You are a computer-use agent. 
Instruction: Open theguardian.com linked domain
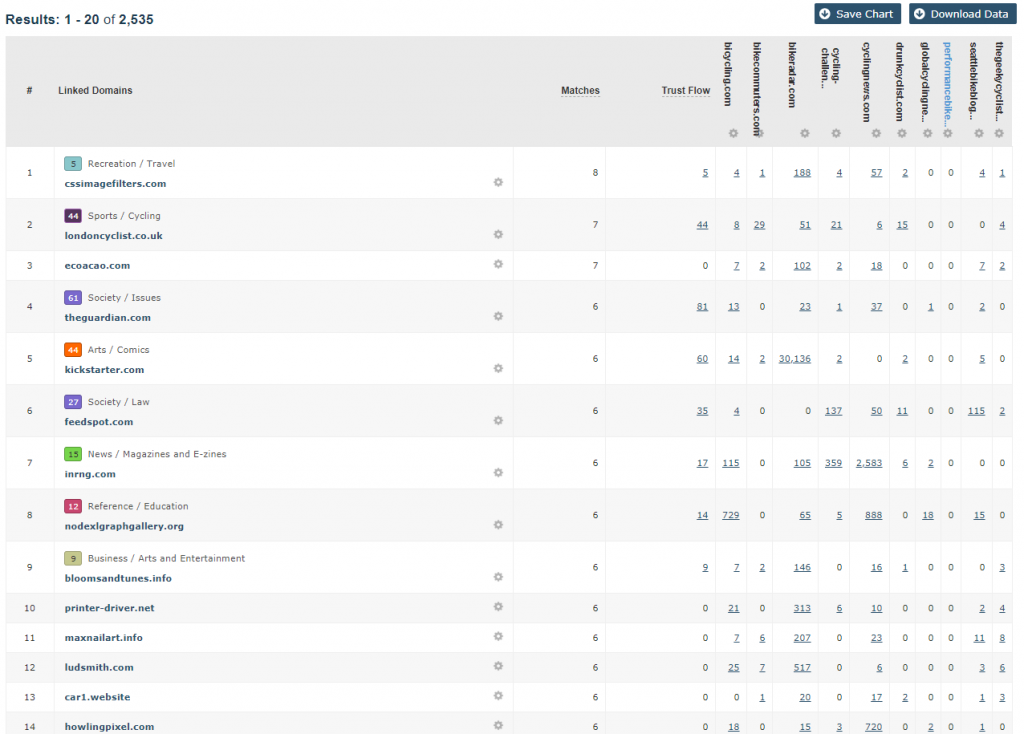(108, 317)
